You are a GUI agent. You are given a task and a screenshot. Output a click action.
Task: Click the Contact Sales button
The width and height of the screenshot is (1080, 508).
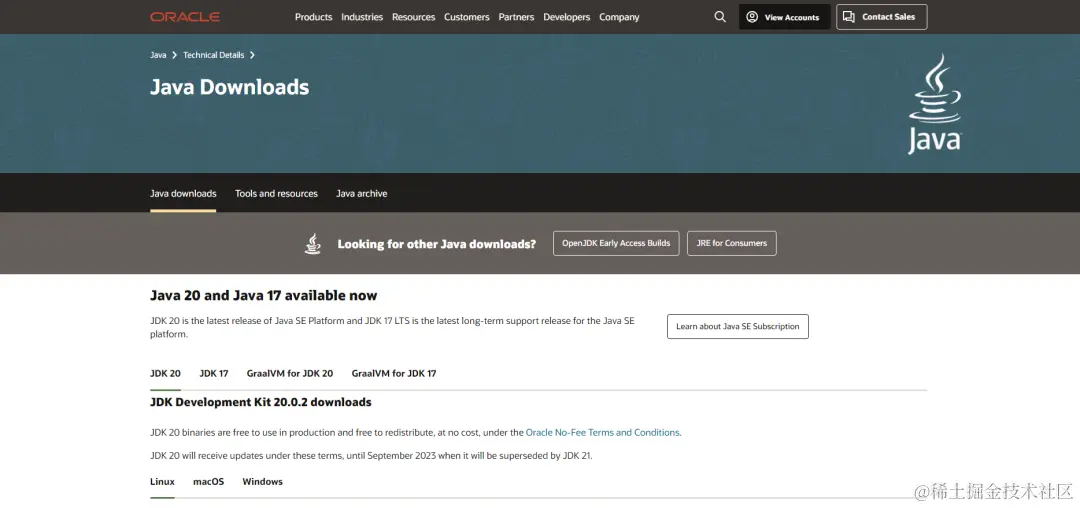(882, 17)
